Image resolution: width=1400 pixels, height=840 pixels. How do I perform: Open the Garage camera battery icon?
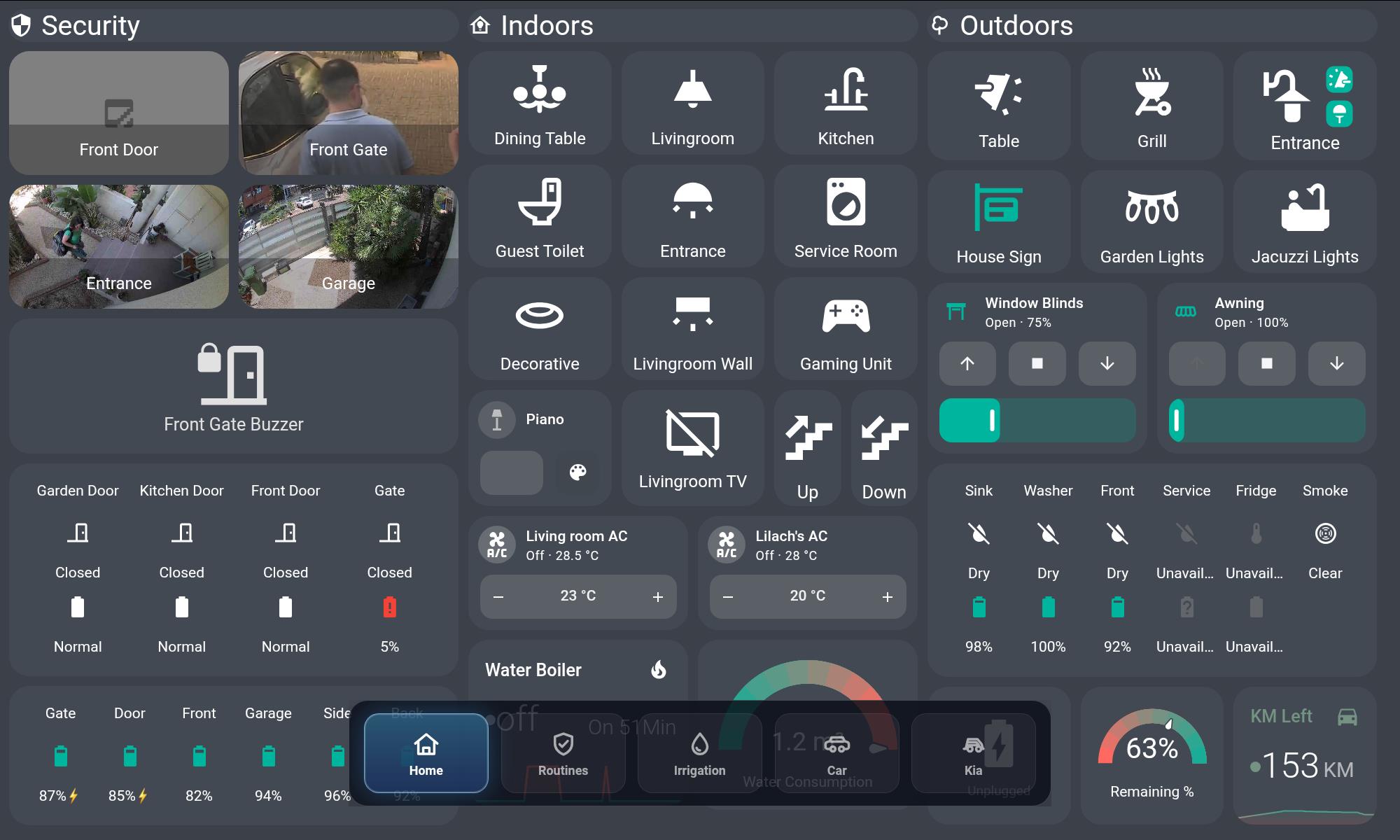(x=268, y=756)
